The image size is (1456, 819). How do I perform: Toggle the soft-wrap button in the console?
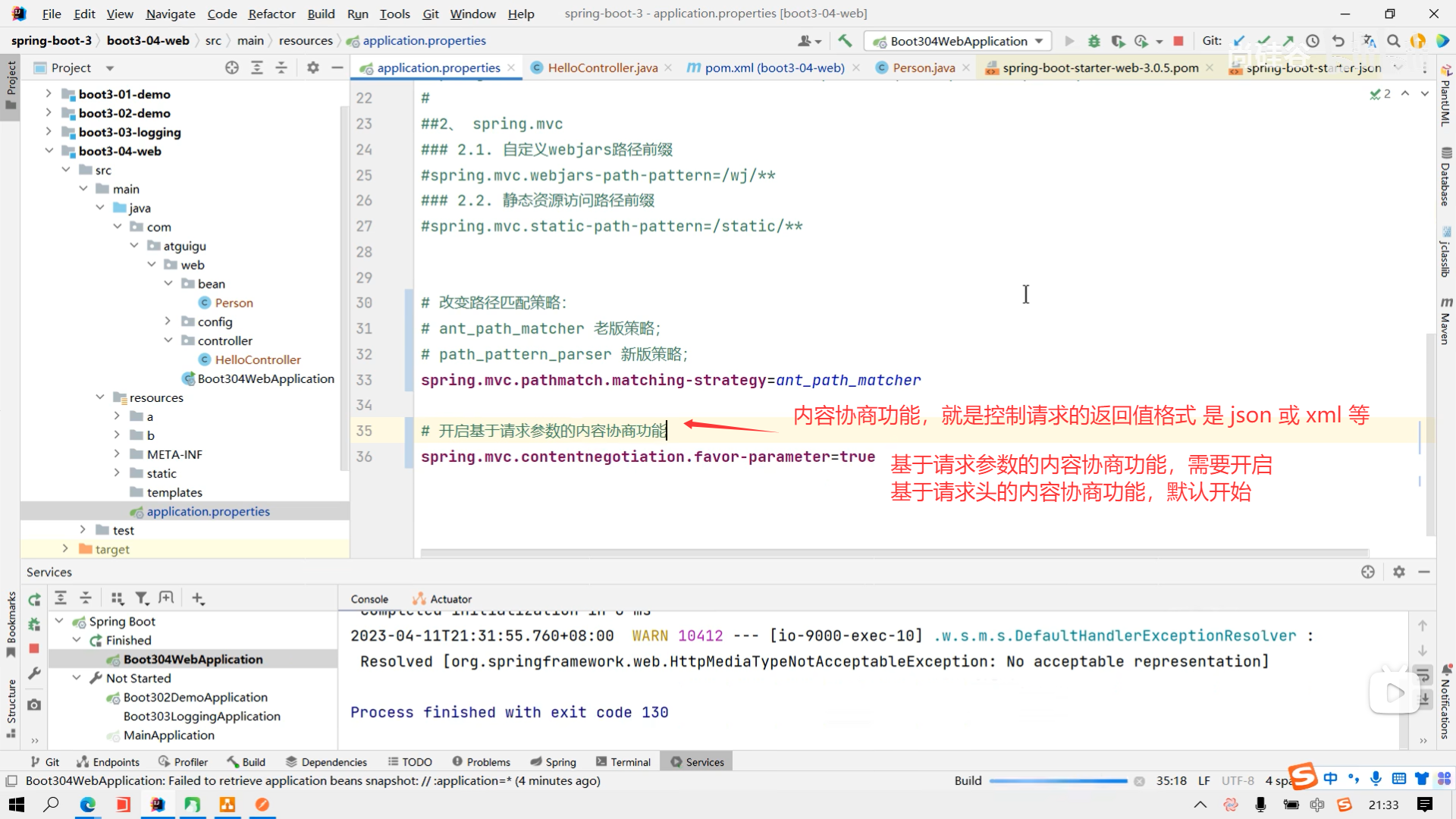coord(1423,675)
